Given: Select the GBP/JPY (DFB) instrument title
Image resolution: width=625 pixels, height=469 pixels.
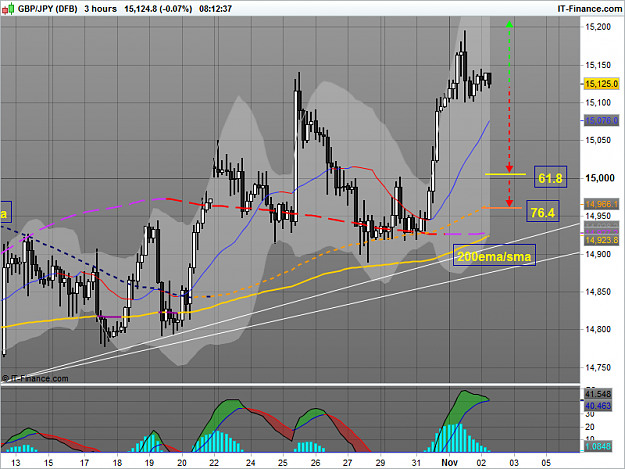Looking at the screenshot, I should pyautogui.click(x=47, y=9).
